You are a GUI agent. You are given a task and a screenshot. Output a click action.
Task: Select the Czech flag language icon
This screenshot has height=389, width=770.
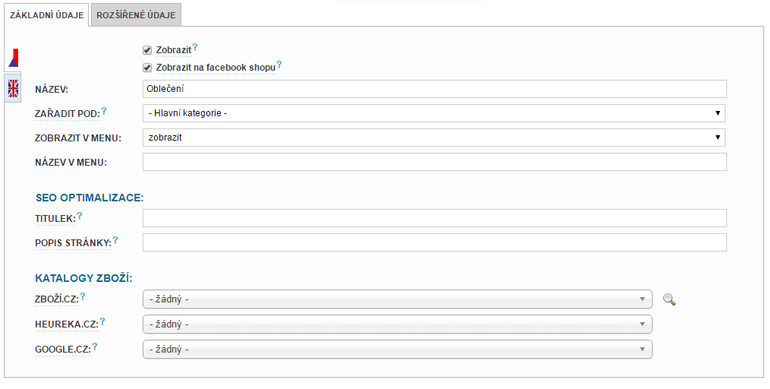click(13, 57)
